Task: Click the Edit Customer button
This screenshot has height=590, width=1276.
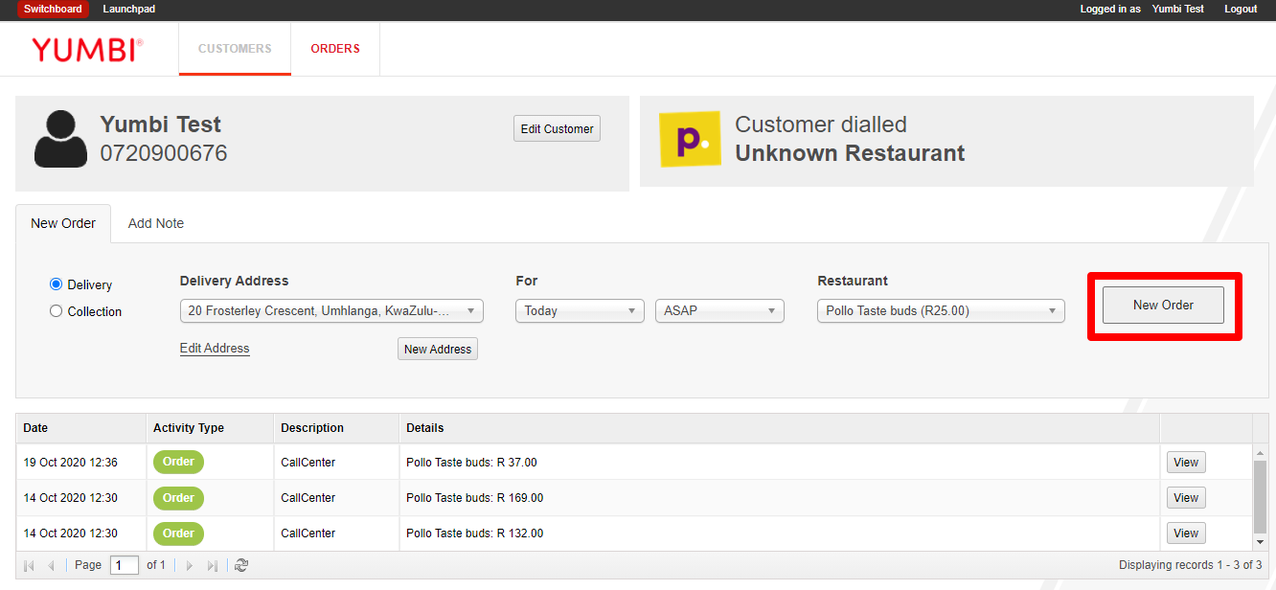Action: coord(557,128)
